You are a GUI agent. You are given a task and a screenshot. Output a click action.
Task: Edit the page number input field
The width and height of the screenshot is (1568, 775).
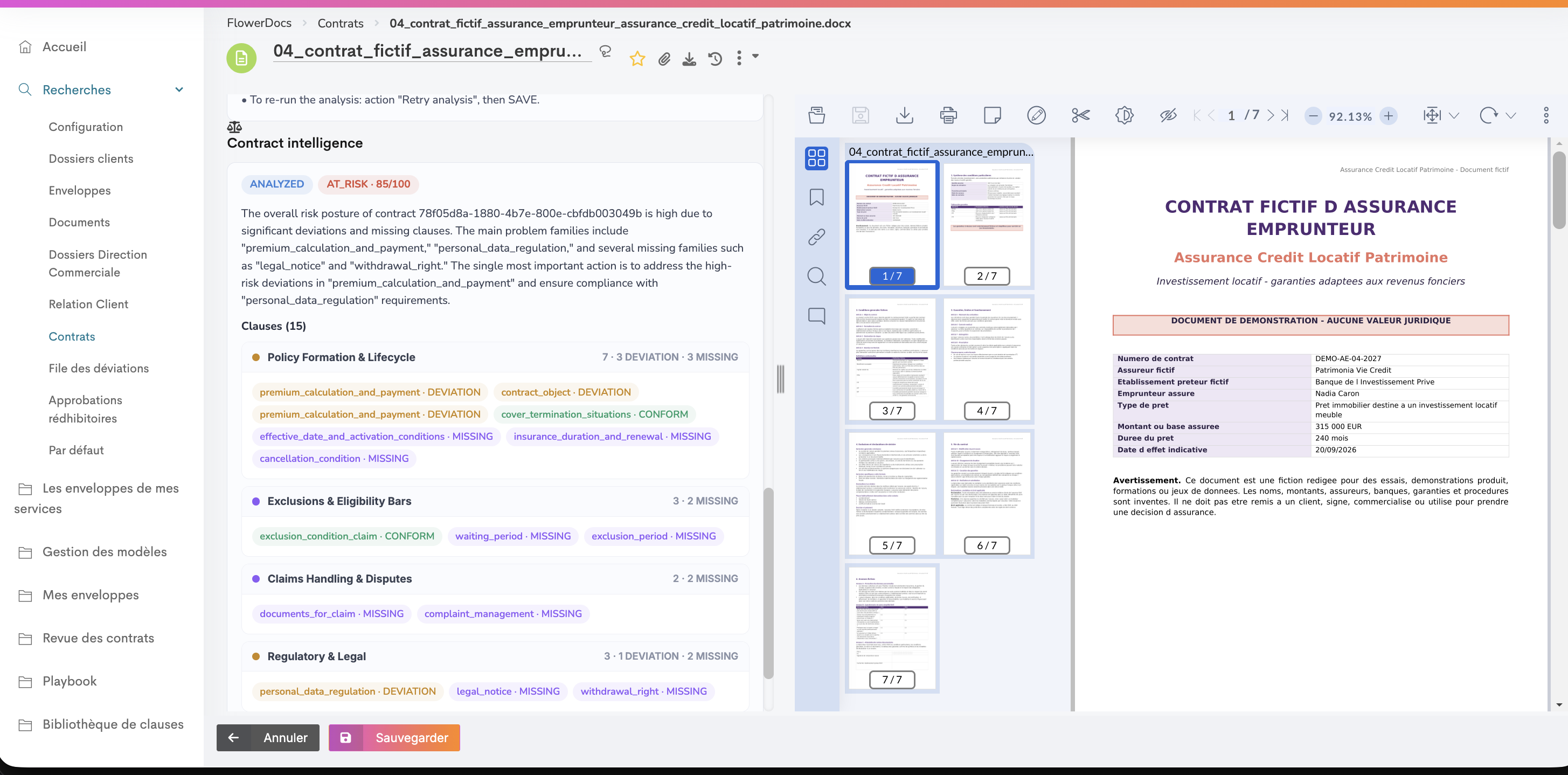point(1231,115)
